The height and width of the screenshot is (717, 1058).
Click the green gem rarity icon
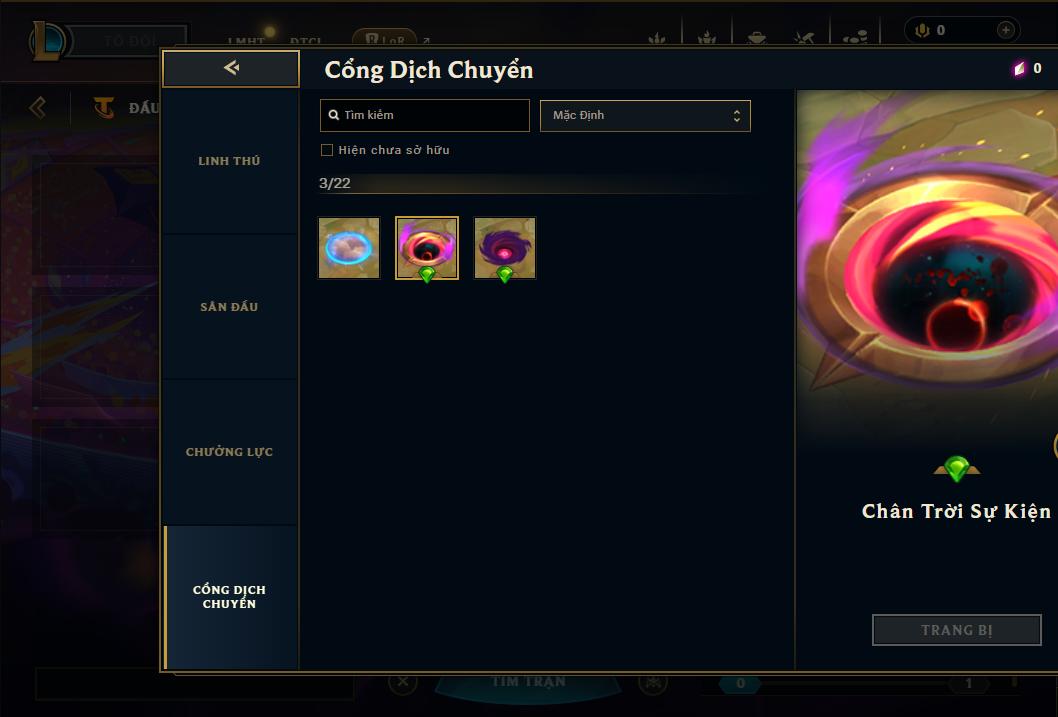[956, 468]
